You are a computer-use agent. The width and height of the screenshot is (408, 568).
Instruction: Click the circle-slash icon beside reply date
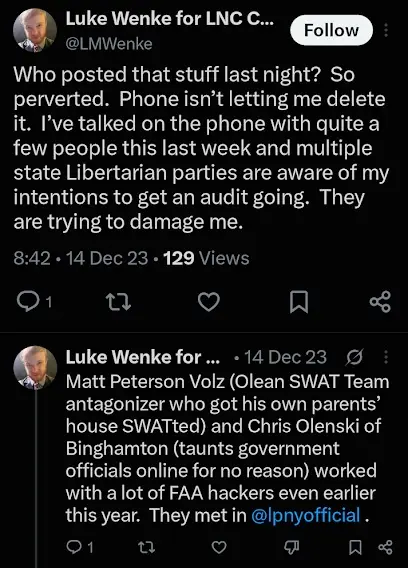coord(354,357)
